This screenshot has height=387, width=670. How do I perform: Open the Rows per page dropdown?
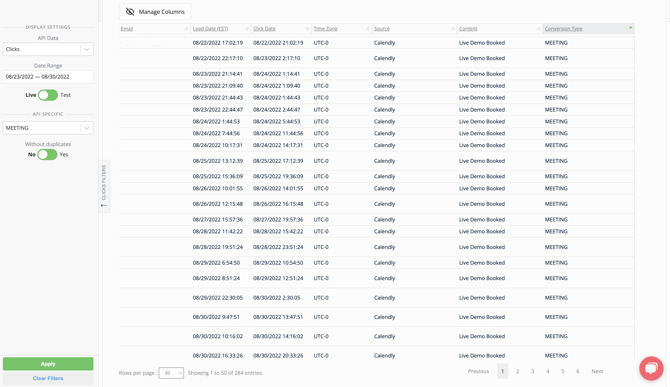[171, 373]
